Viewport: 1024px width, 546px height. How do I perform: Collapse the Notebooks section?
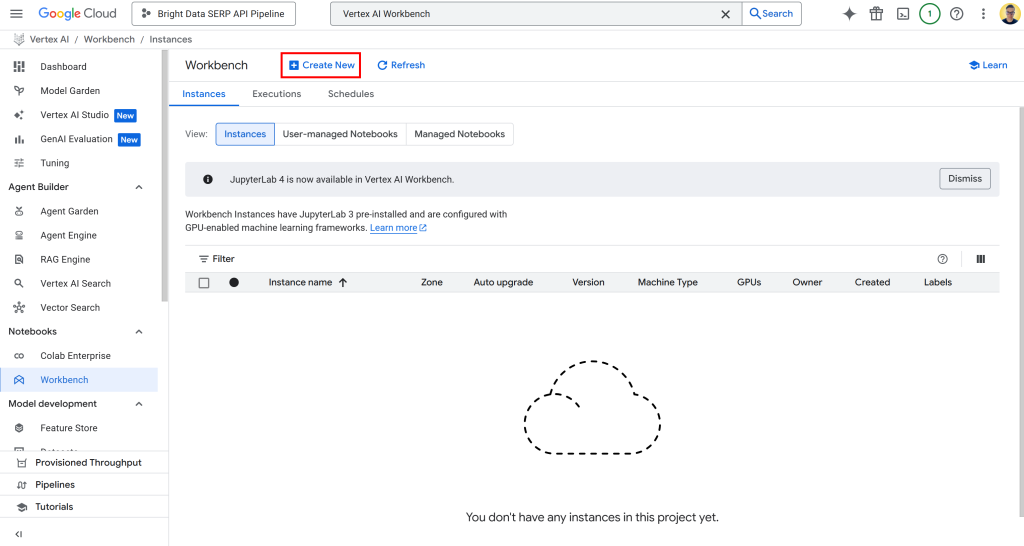point(139,332)
